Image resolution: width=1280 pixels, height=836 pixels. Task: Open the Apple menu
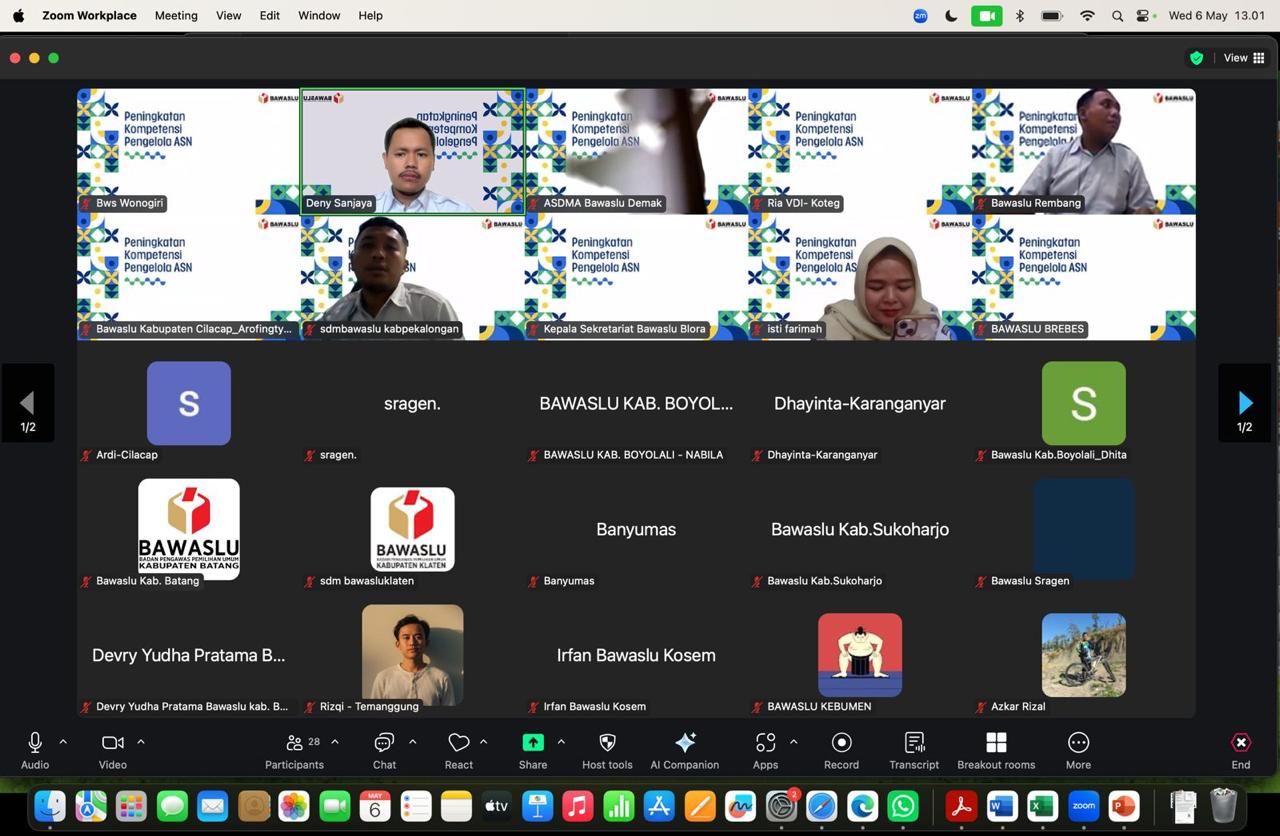coord(18,16)
